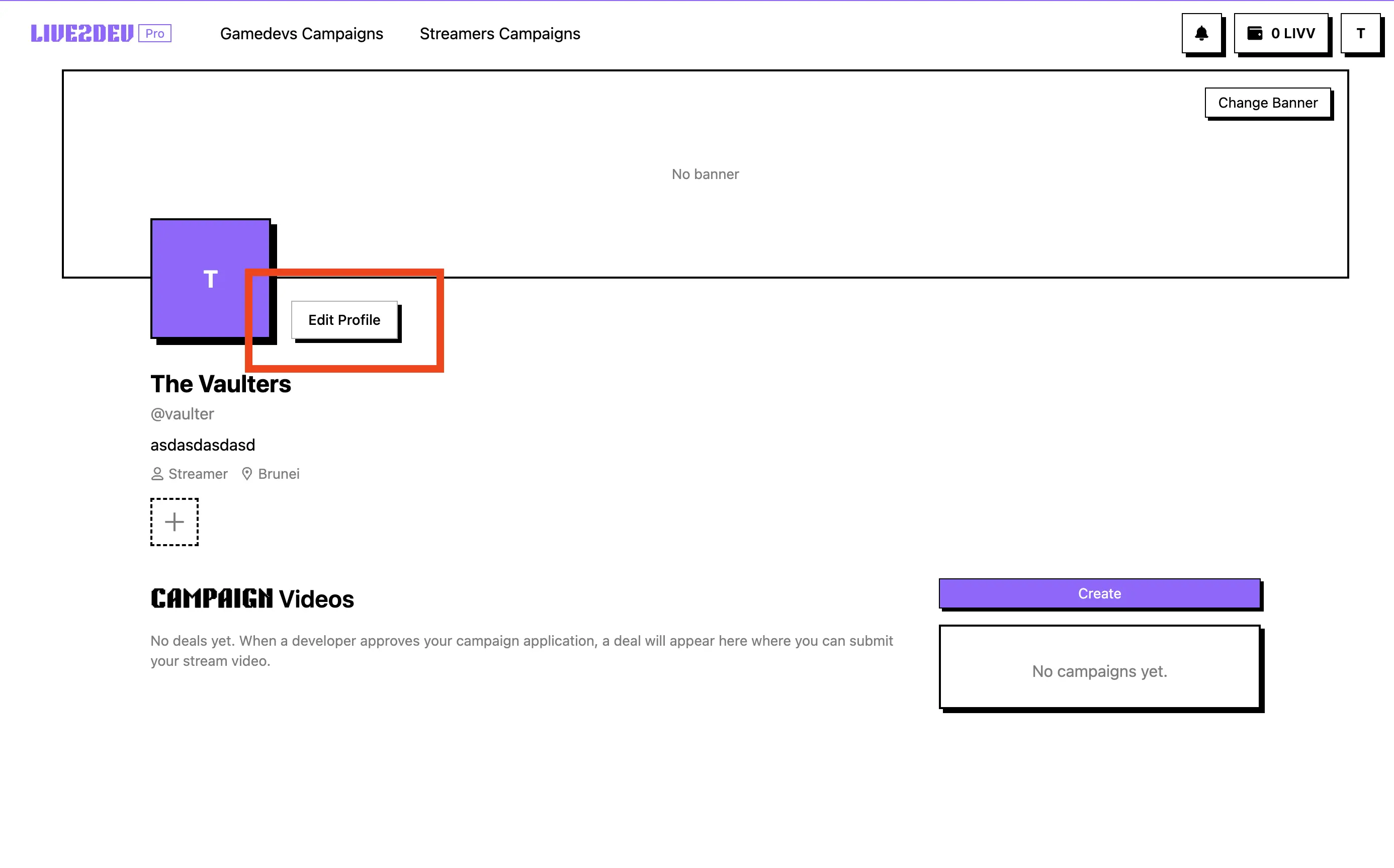Open the T user menu in header
Viewport: 1394px width, 868px height.
1360,33
